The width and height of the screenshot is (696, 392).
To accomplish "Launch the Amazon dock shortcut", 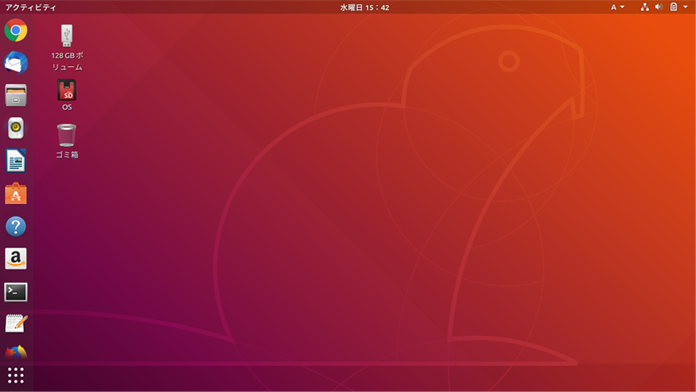I will tap(16, 259).
